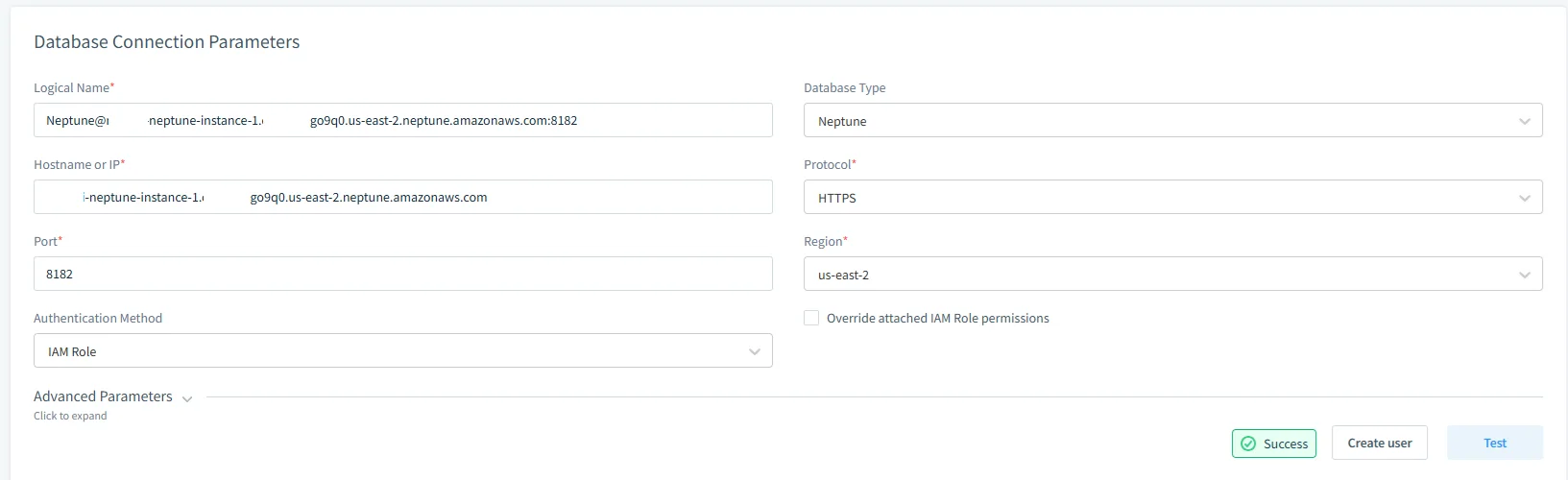Click the Authentication Method label
1568x480 pixels.
click(98, 318)
